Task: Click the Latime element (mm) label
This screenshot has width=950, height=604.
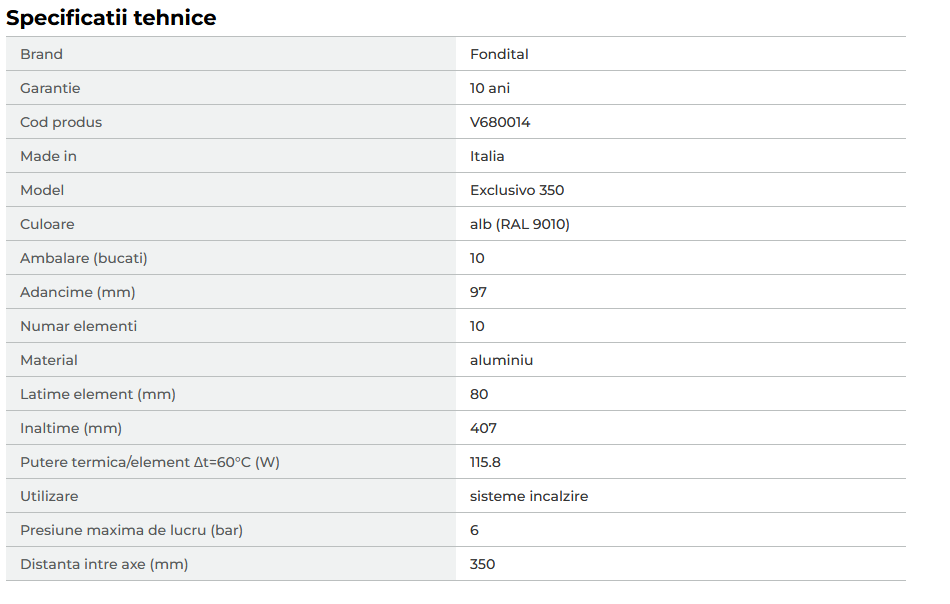Action: [98, 394]
